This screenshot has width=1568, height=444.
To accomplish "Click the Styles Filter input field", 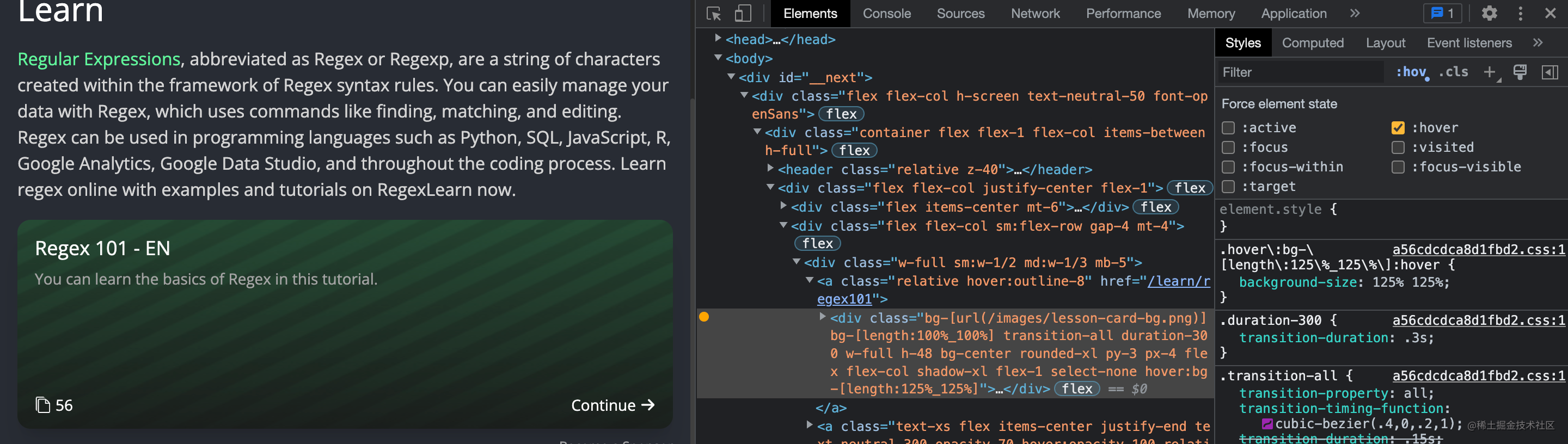I will point(1300,72).
